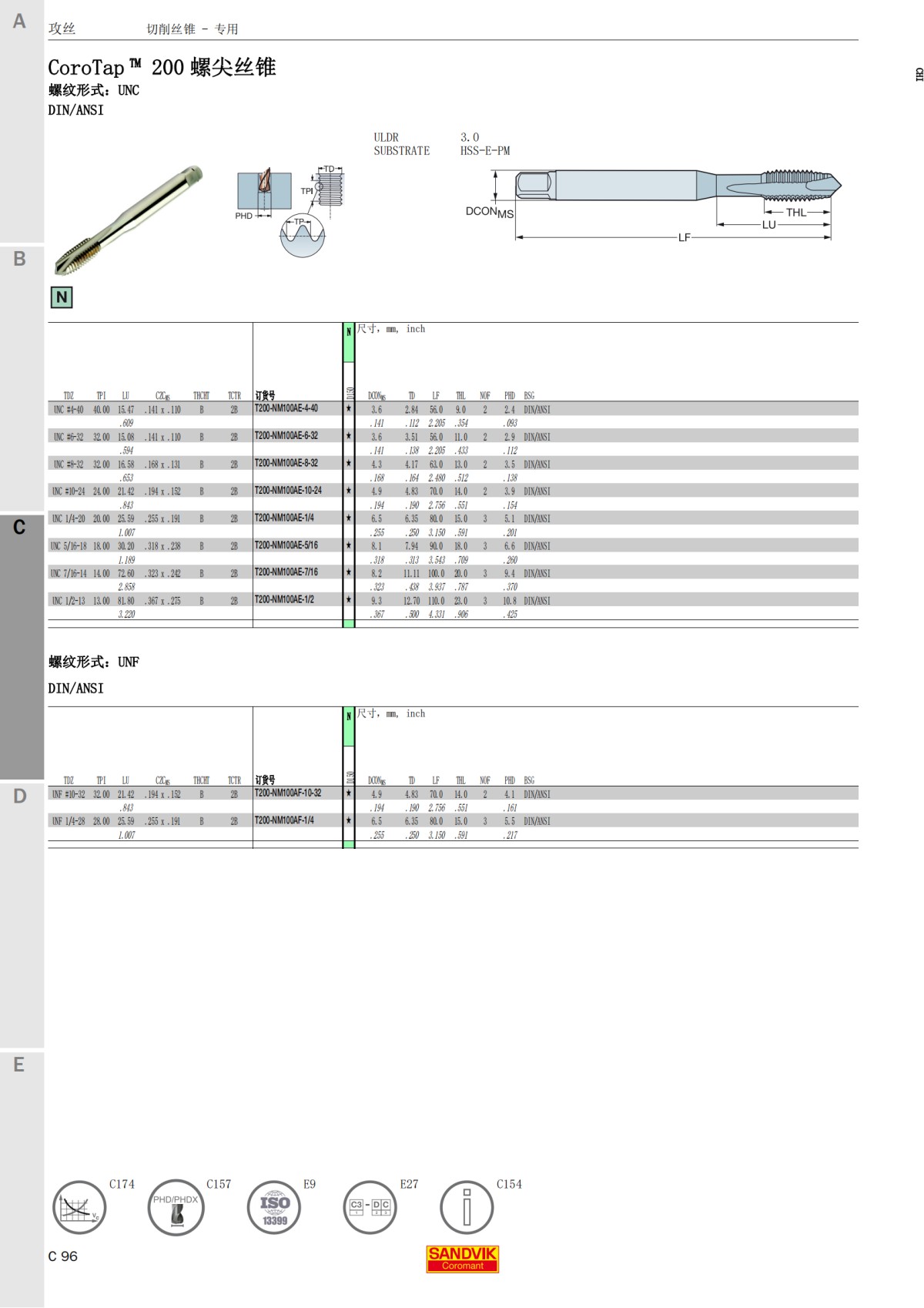The width and height of the screenshot is (924, 1308).
Task: Click the UNC #4-40 thread size cell
Action: pos(69,410)
